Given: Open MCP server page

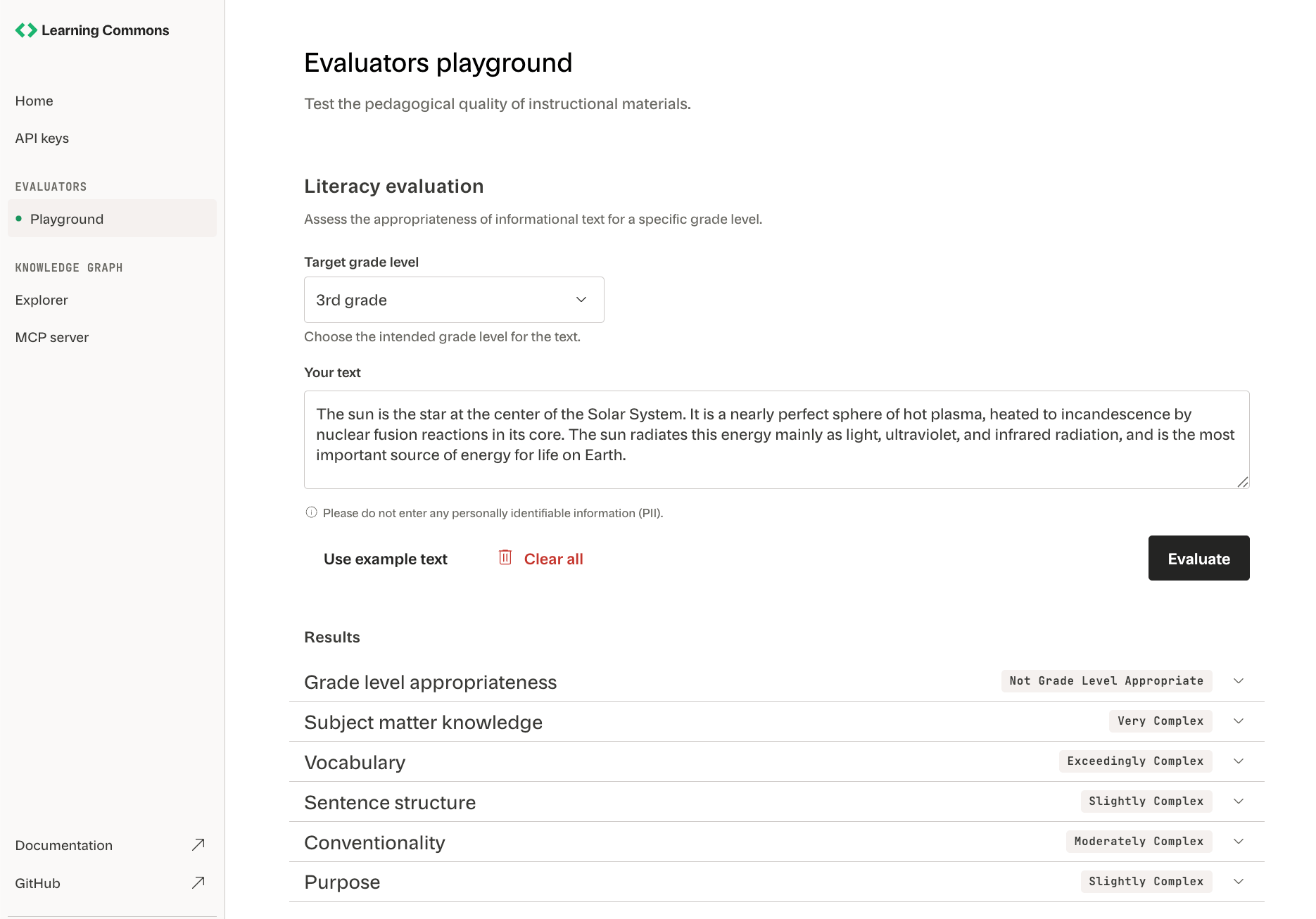Looking at the screenshot, I should coord(52,337).
